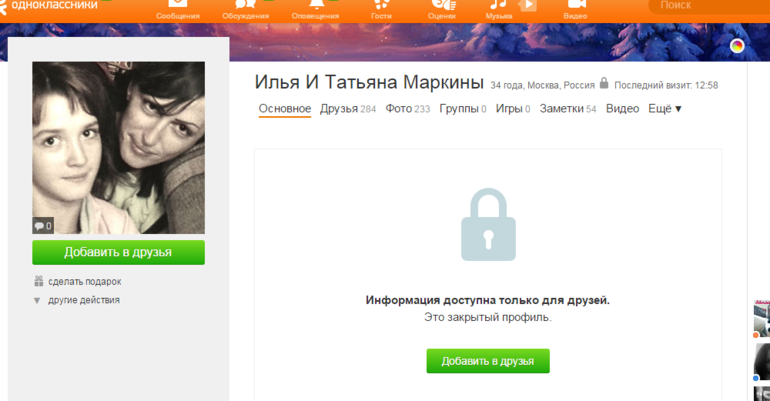Screen dimensions: 770x401
Task: Open the color theme picker circle
Action: [x=737, y=46]
